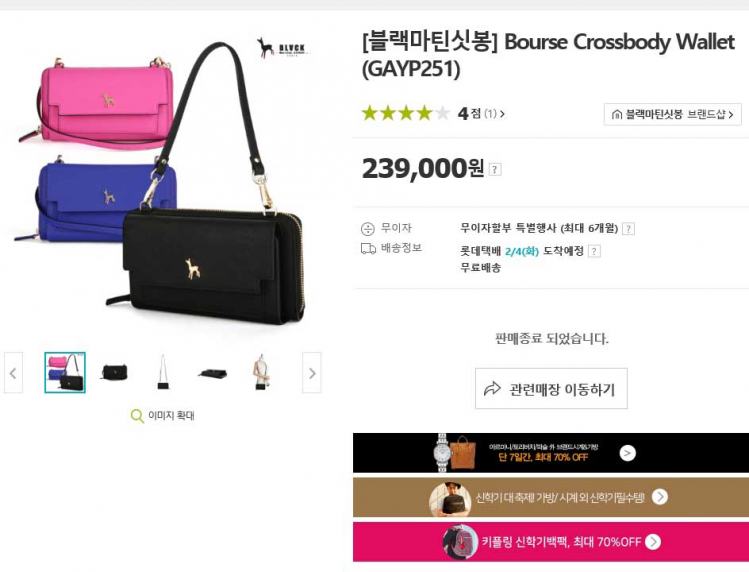Select the mannequin wearing bag thumbnail
This screenshot has height=572, width=749.
261,372
